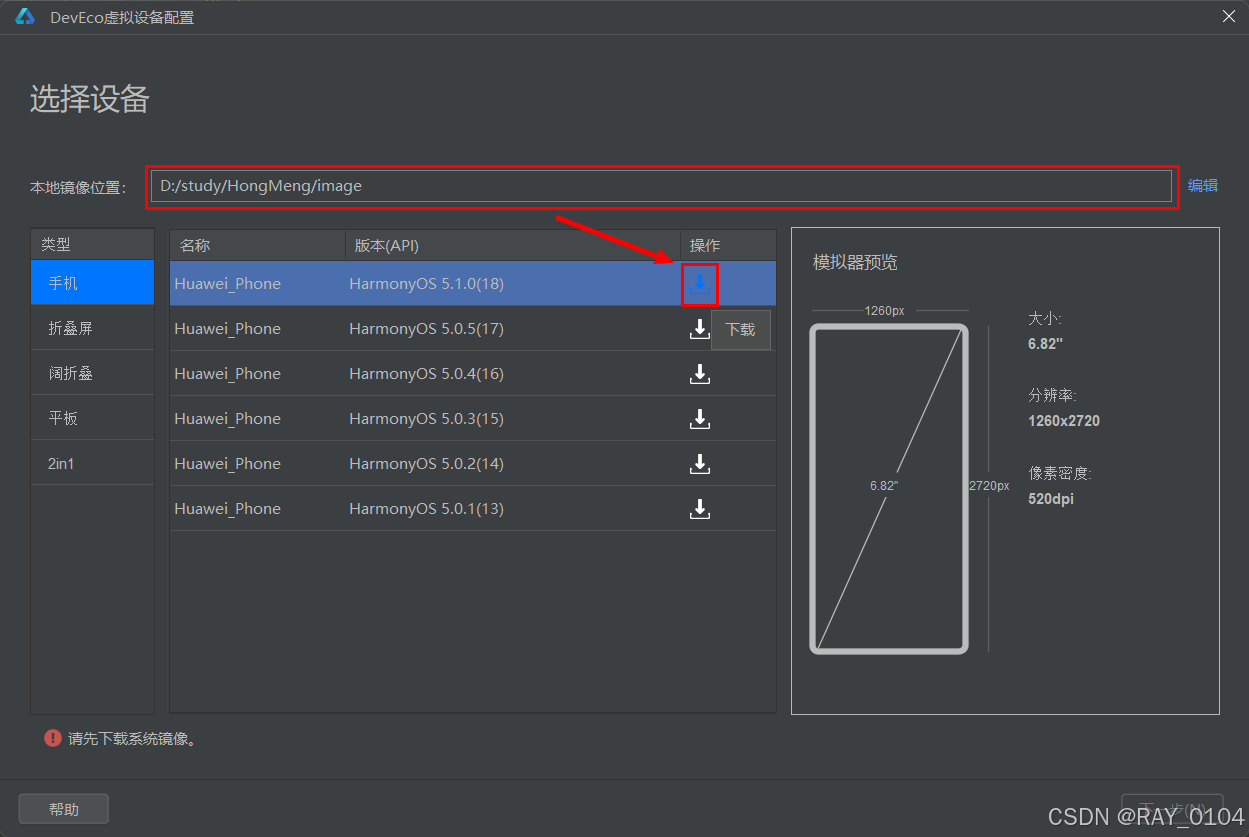
Task: Click 编辑 link to edit image location
Action: (x=1203, y=185)
